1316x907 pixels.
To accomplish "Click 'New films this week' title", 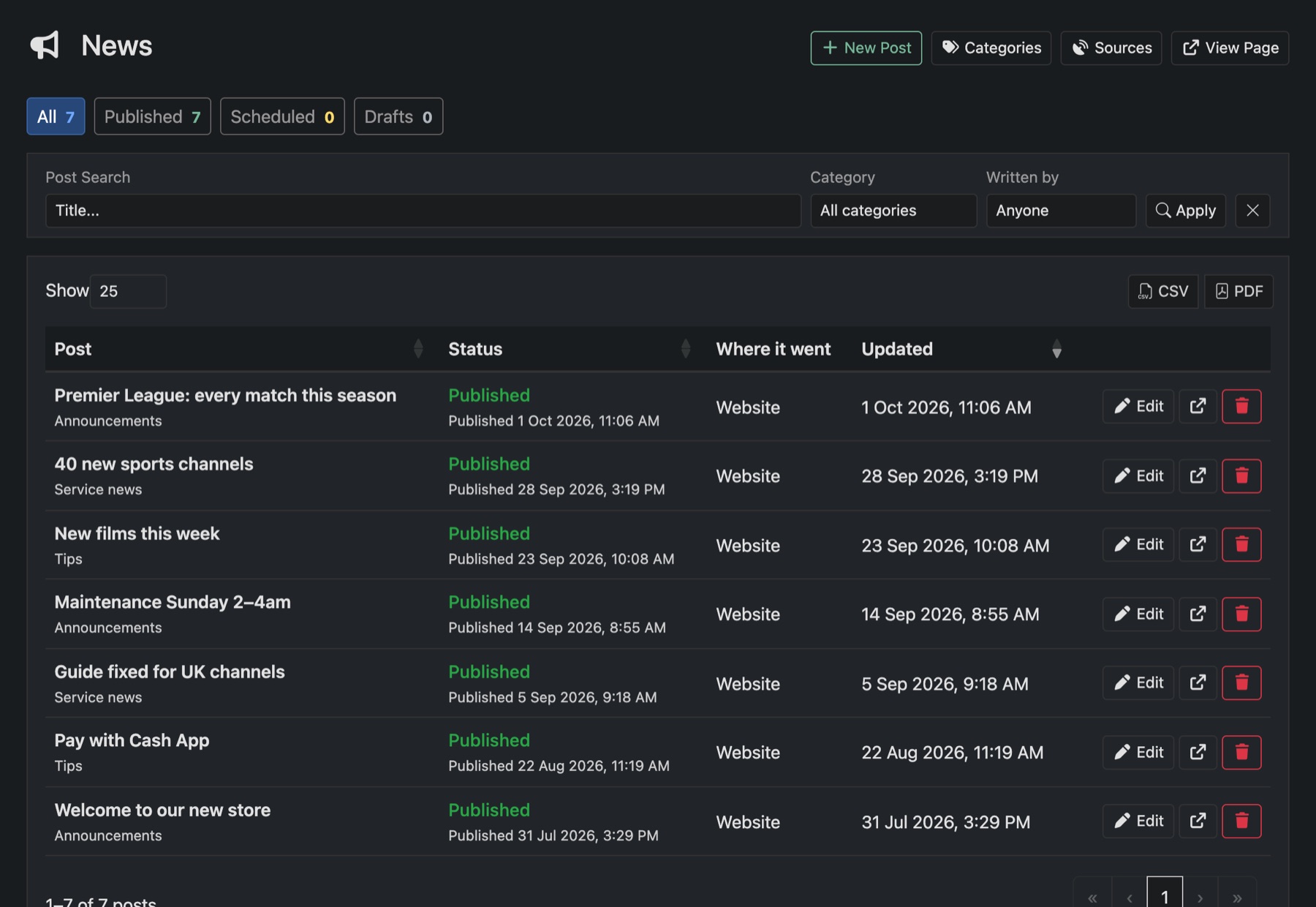I will (x=137, y=533).
